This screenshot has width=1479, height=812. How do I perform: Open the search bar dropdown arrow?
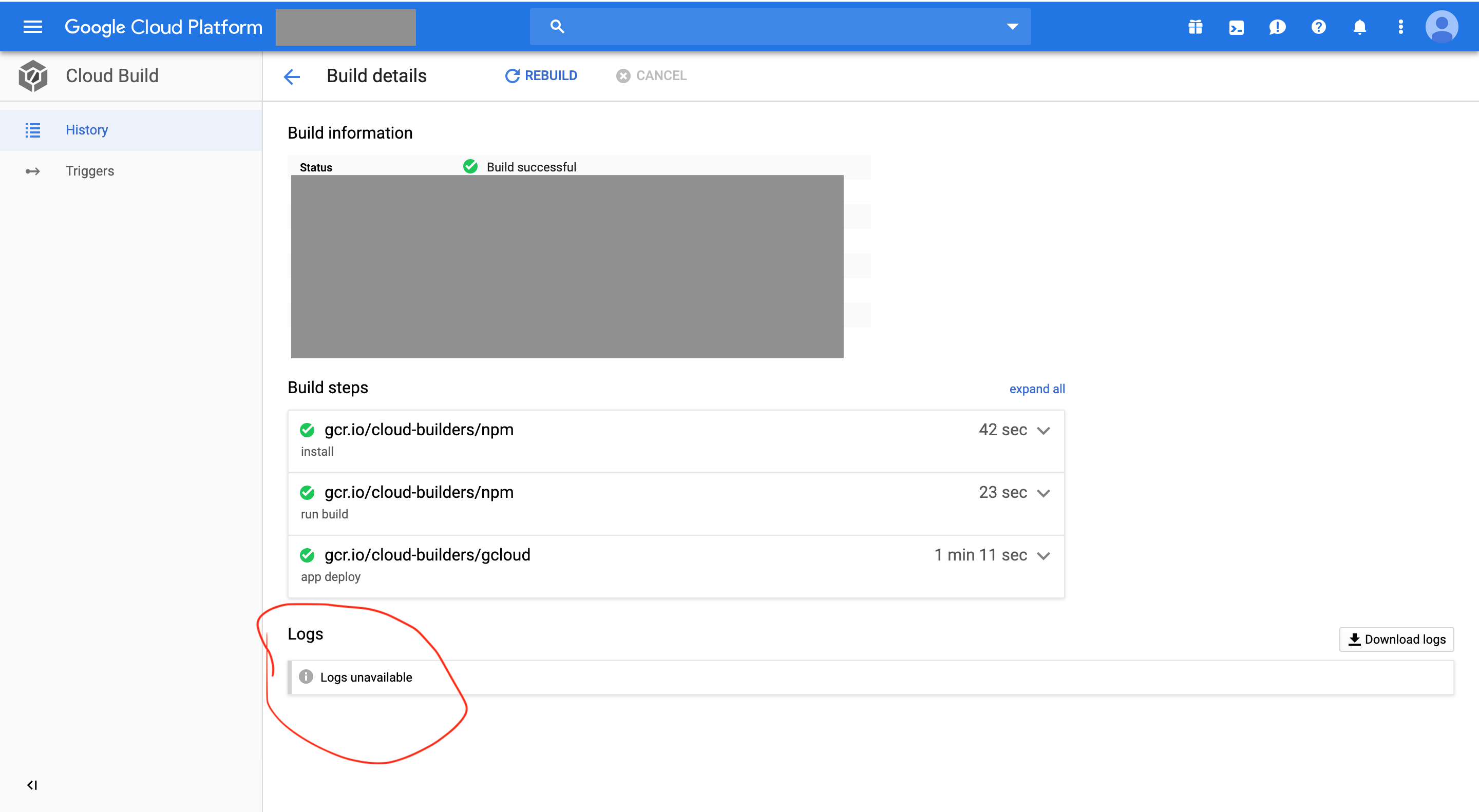(x=1012, y=26)
